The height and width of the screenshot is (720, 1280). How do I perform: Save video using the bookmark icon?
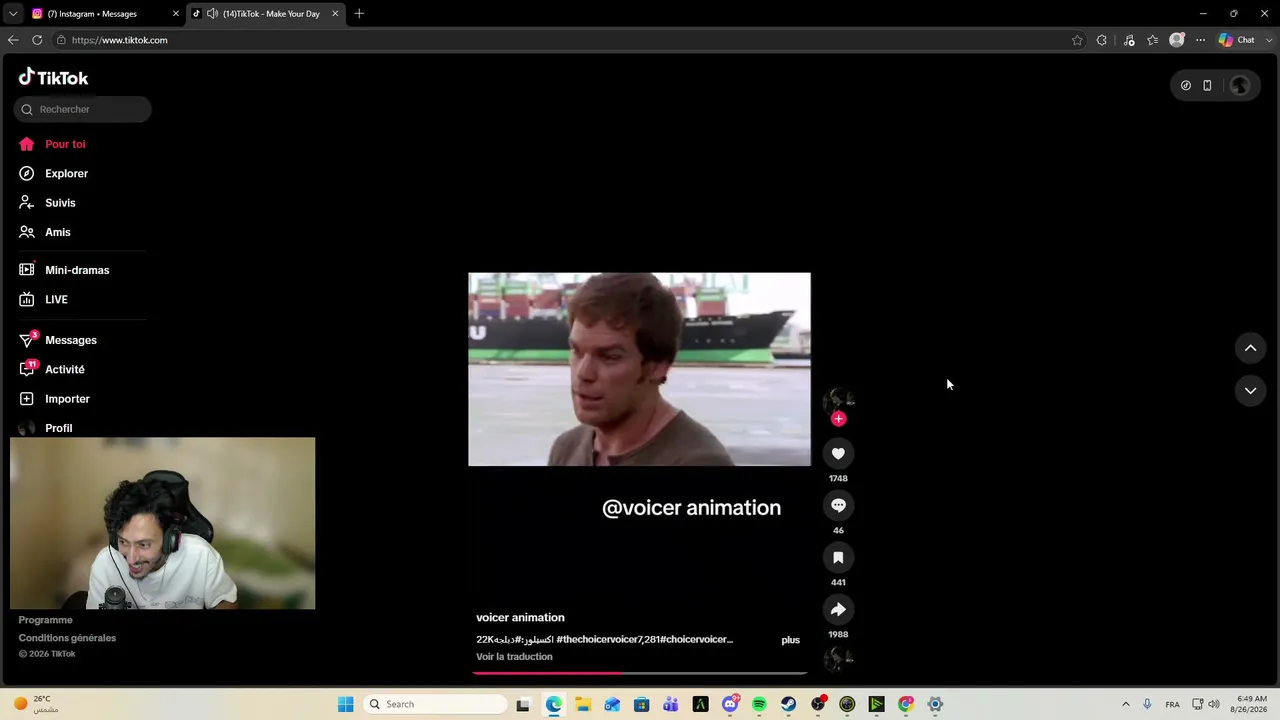click(x=838, y=558)
